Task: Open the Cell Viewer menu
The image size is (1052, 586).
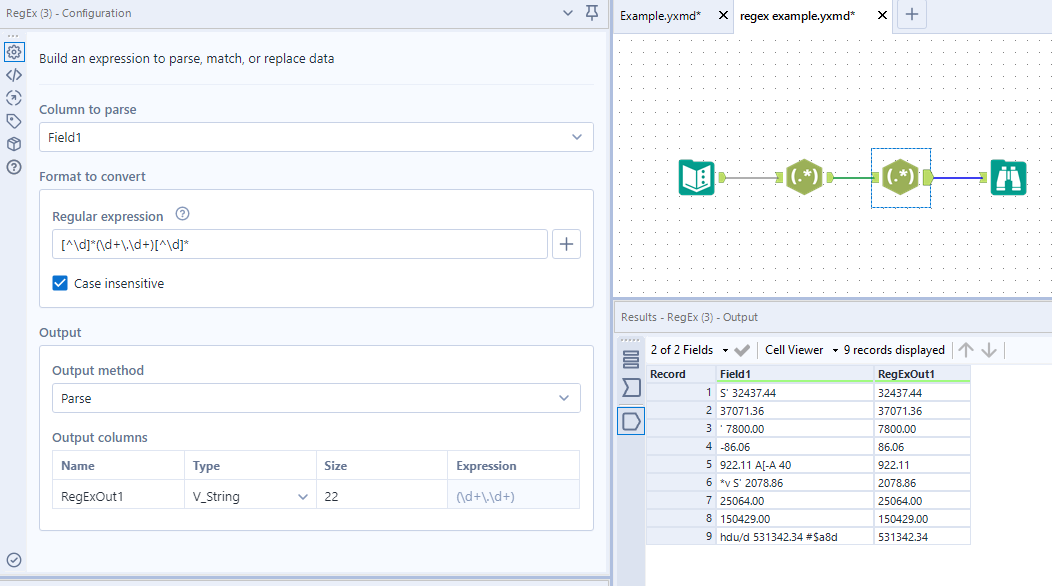Action: coord(801,350)
